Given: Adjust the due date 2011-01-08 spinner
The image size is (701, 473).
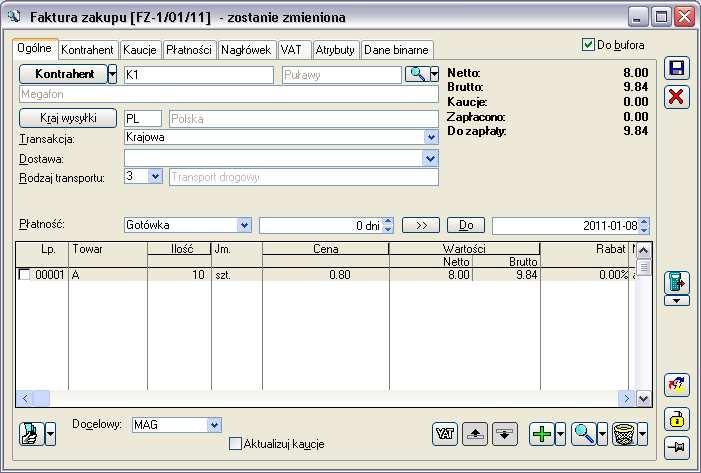Looking at the screenshot, I should [643, 225].
